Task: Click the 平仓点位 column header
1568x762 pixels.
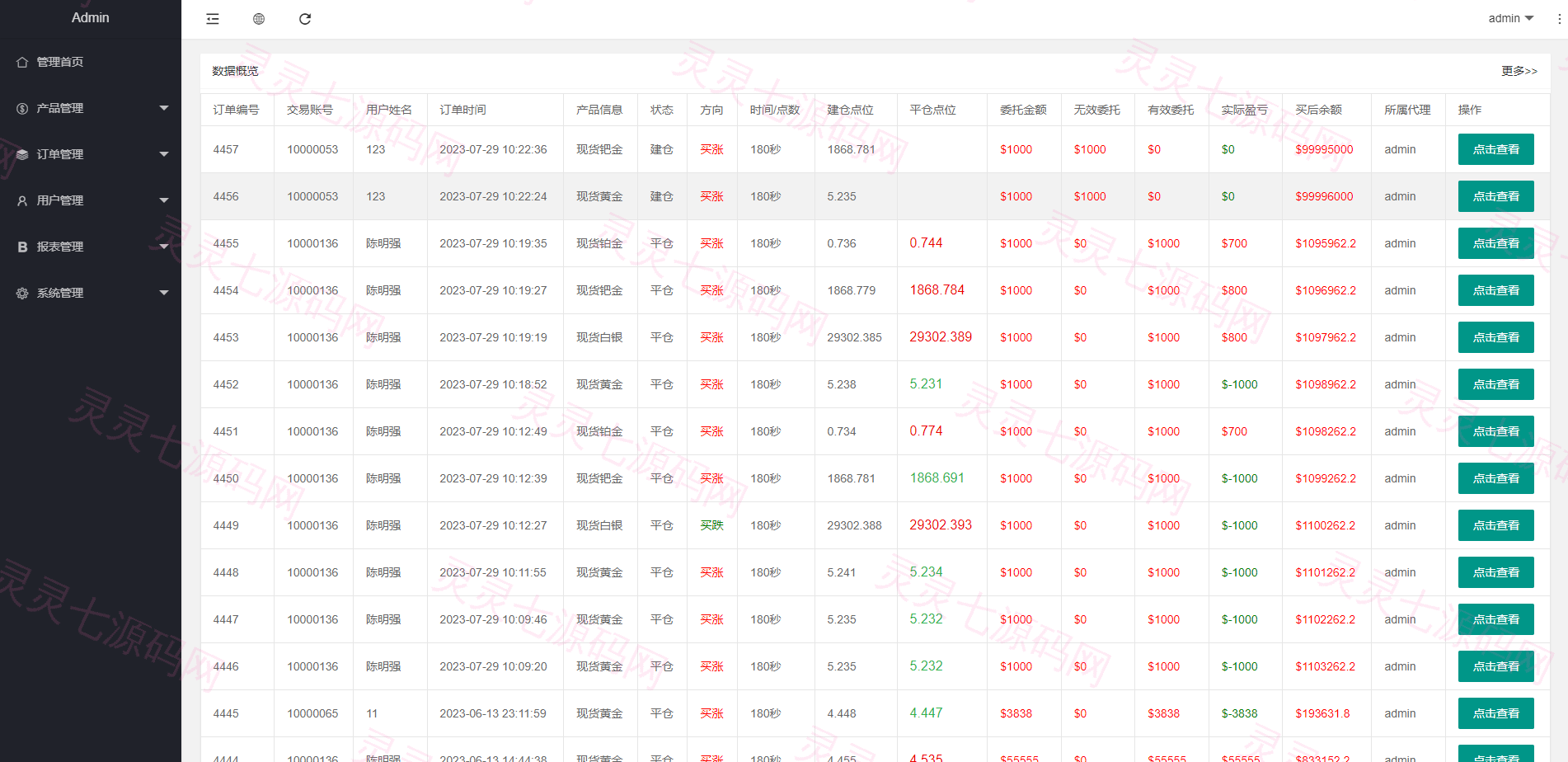Action: click(x=932, y=110)
